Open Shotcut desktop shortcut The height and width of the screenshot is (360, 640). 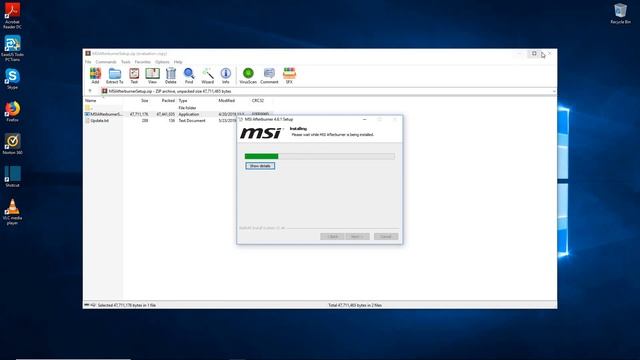[12, 177]
